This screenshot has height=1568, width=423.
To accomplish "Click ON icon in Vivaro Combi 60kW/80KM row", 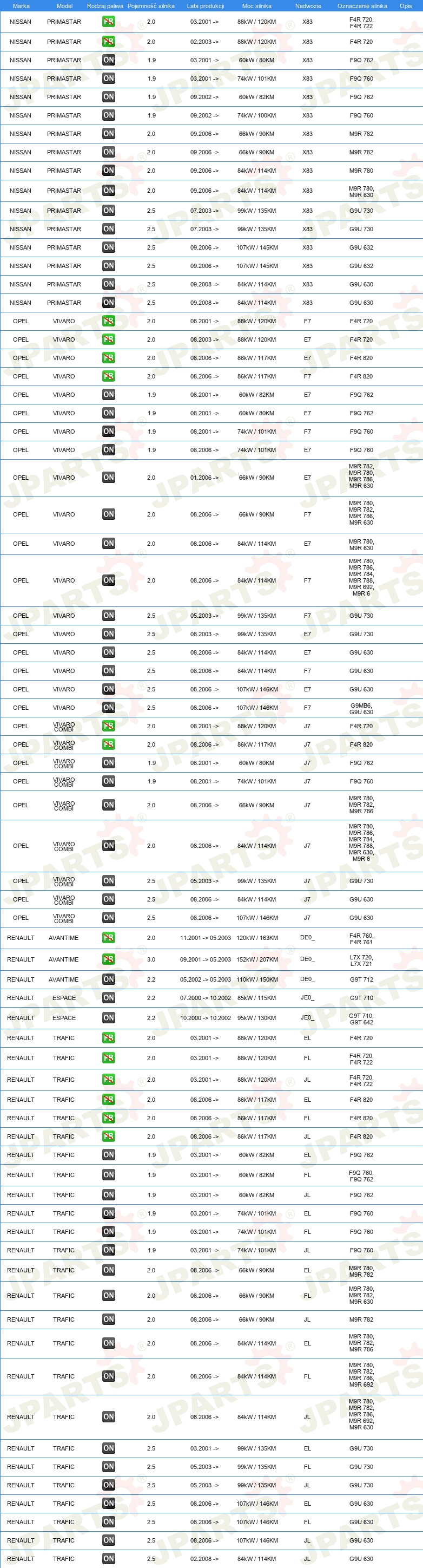I will click(x=109, y=763).
